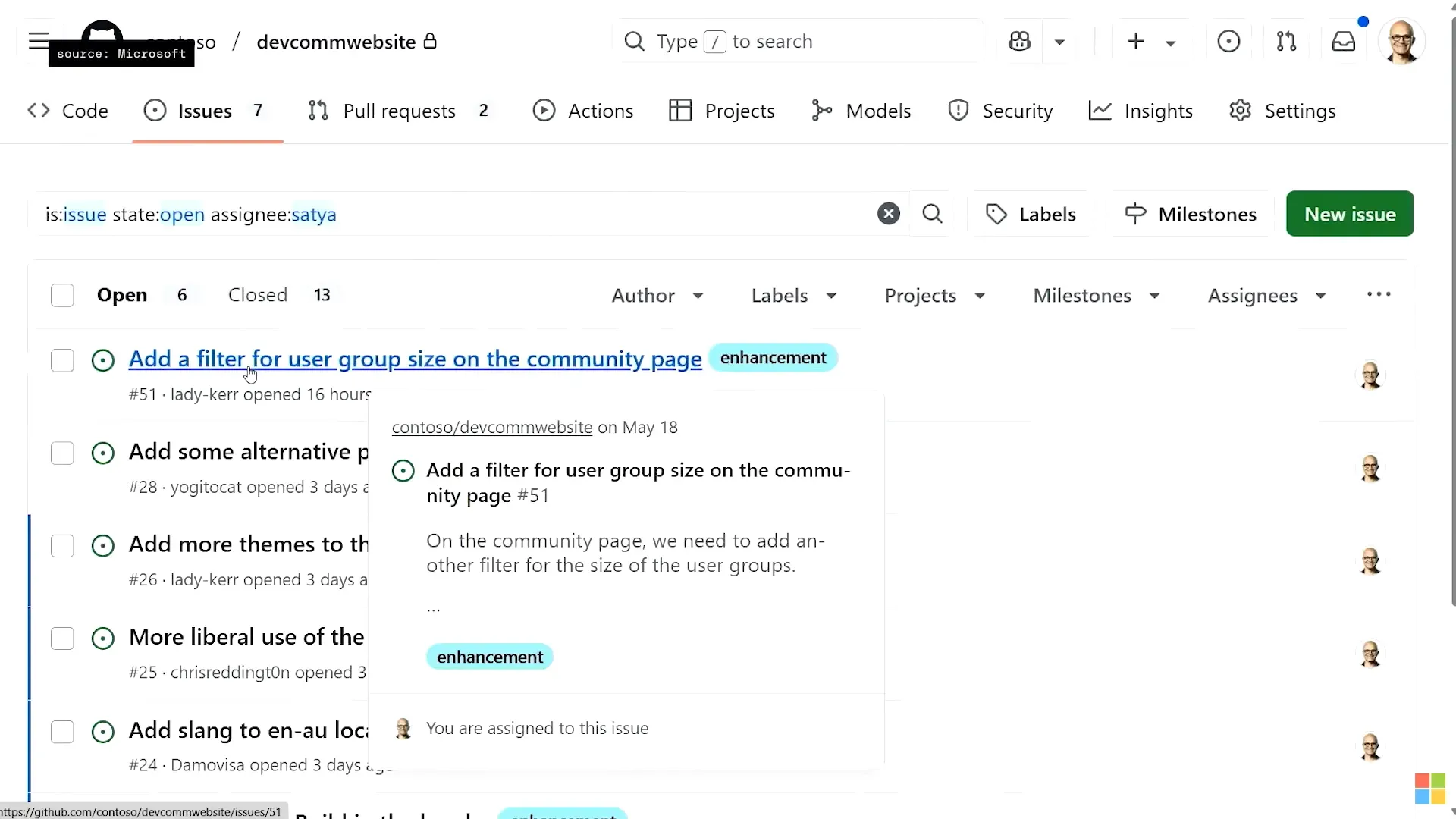Open the Copilot chat icon
This screenshot has width=1456, height=819.
point(1020,42)
